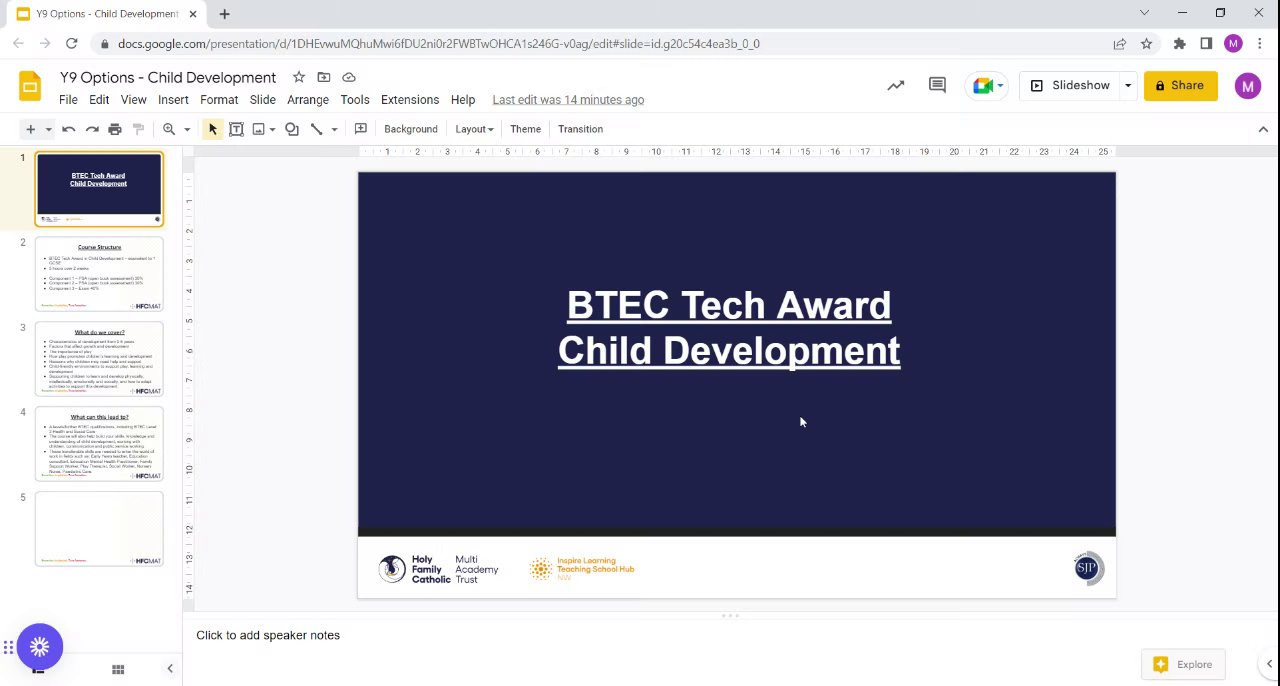Open the Layout dropdown
This screenshot has height=686, width=1280.
[x=474, y=129]
